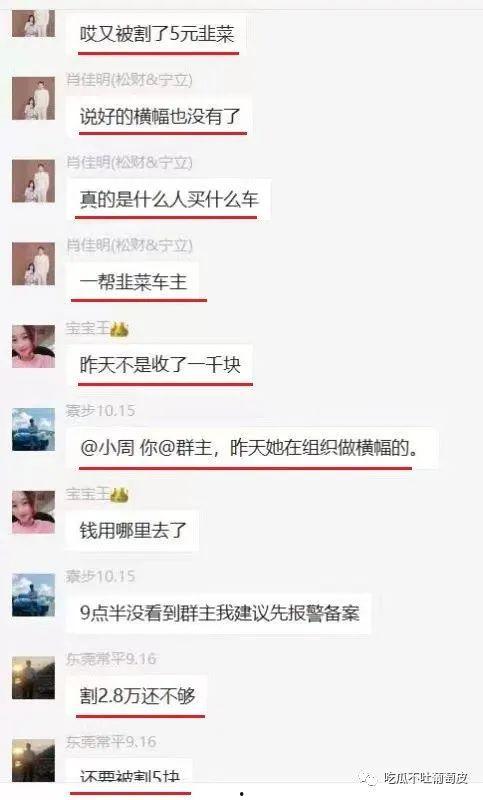Tap avatar beside "哎又被割了5元韭菜" message
This screenshot has width=483, height=800.
(x=33, y=23)
